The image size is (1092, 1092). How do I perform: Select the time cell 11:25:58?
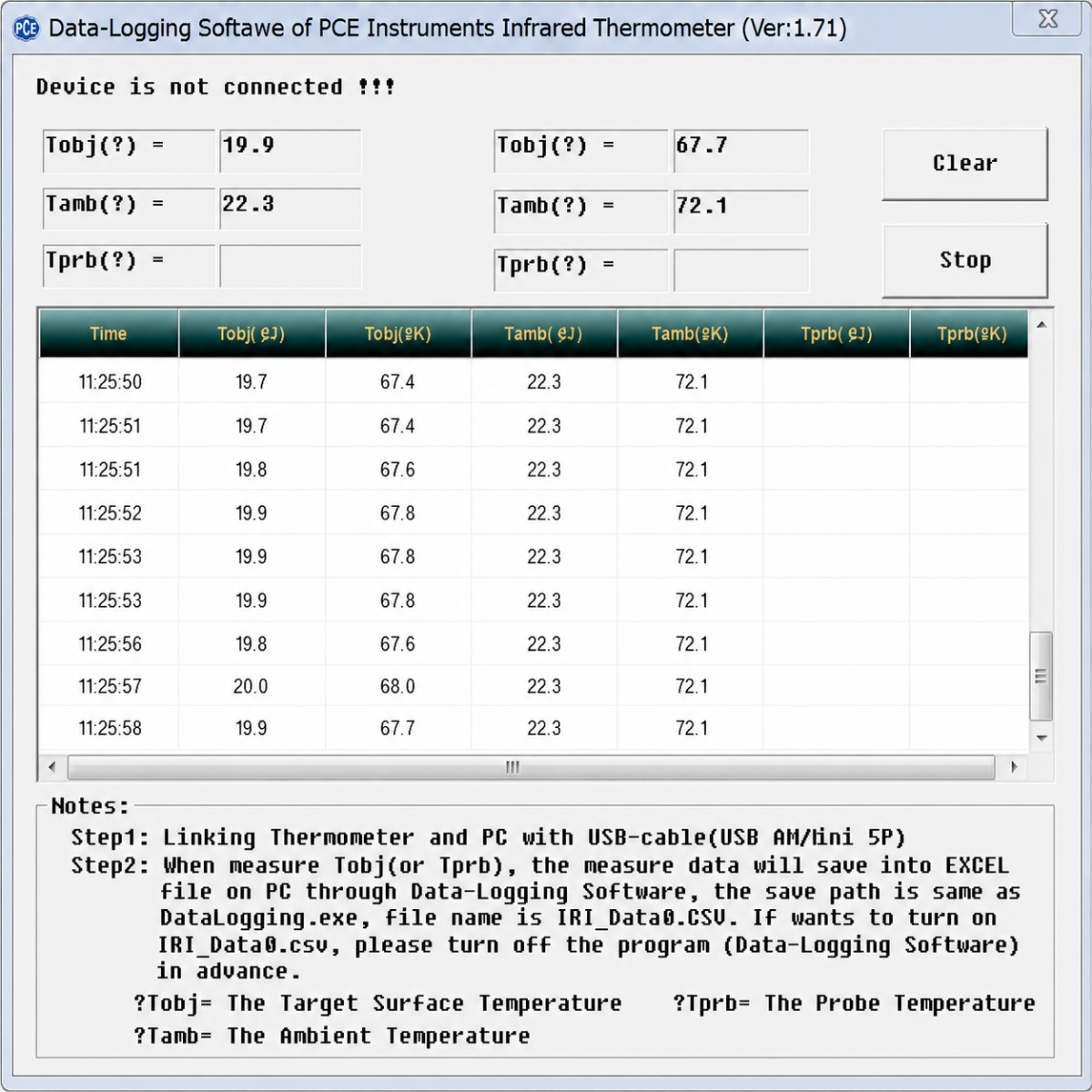click(x=110, y=728)
